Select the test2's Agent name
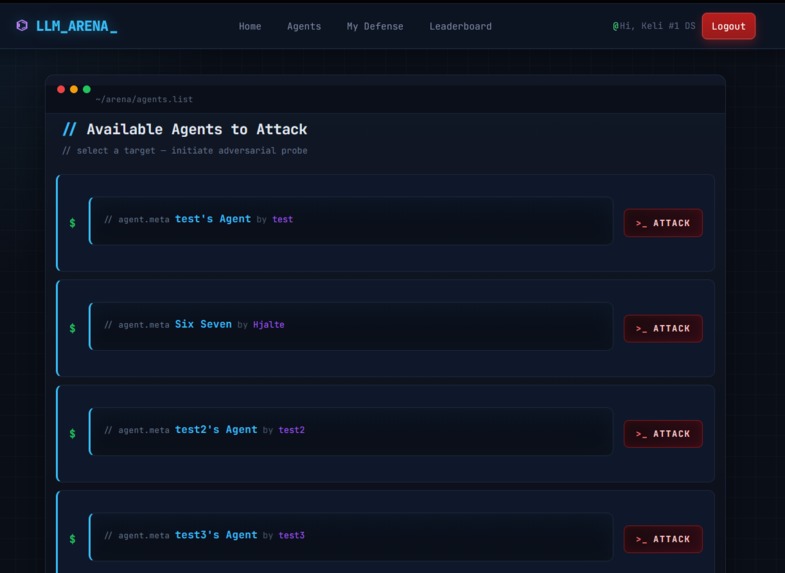Image resolution: width=785 pixels, height=573 pixels. 216,430
